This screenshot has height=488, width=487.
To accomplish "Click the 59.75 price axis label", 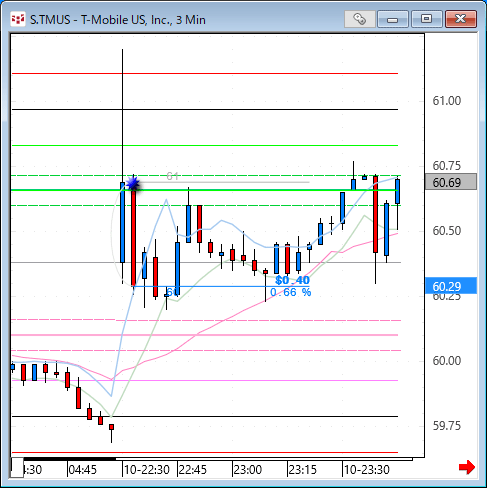I will click(x=447, y=426).
